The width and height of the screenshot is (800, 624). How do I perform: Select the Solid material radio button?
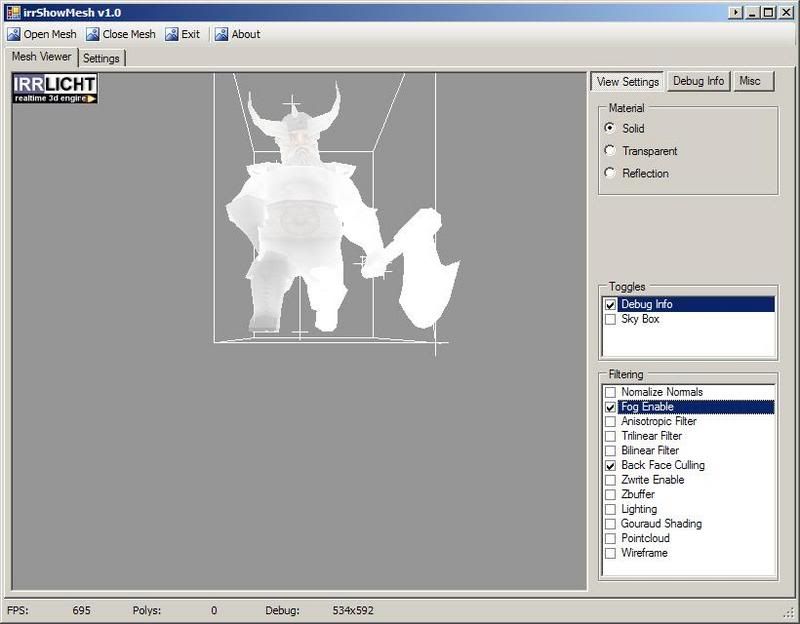coord(610,128)
